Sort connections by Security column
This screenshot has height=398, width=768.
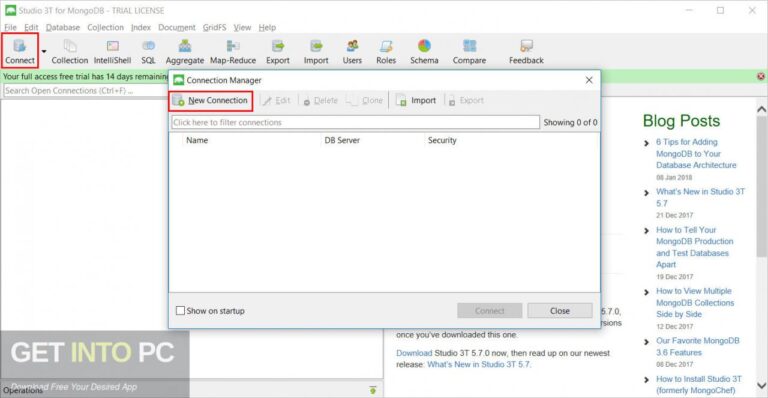coord(442,140)
